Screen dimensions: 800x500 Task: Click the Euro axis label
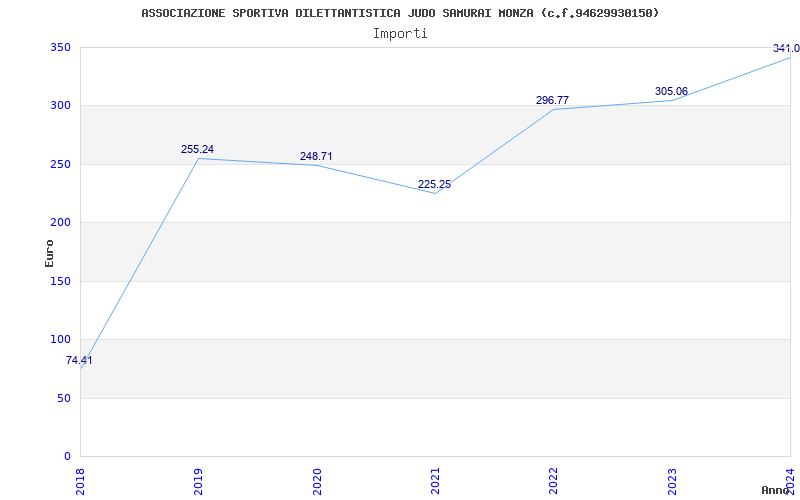pos(49,253)
